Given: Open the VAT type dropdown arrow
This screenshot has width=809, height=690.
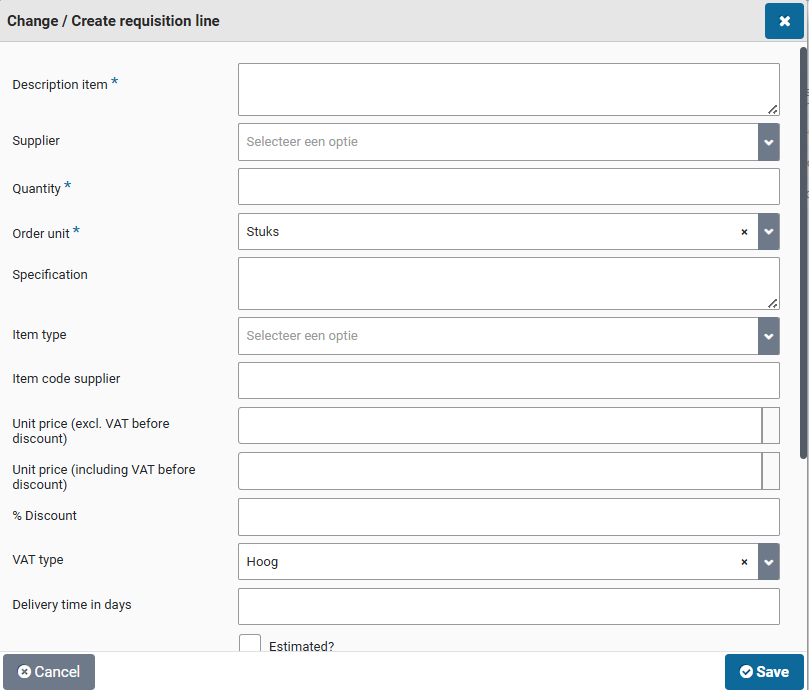Looking at the screenshot, I should pyautogui.click(x=768, y=562).
